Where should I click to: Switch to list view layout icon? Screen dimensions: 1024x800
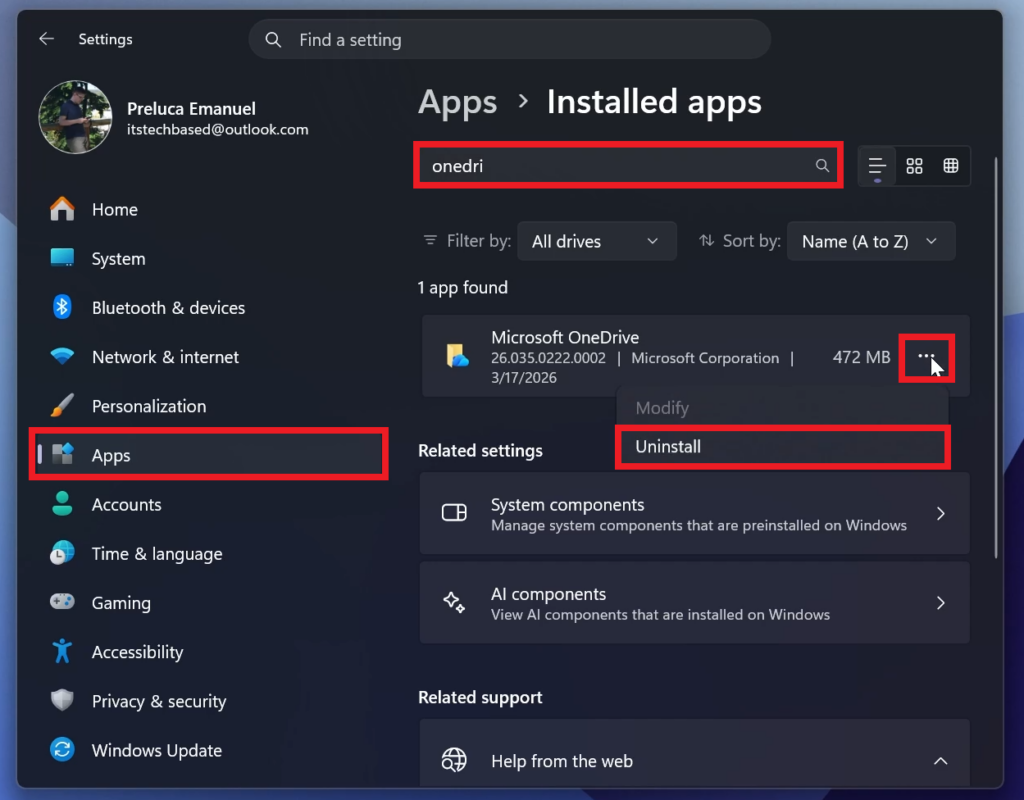pos(877,166)
